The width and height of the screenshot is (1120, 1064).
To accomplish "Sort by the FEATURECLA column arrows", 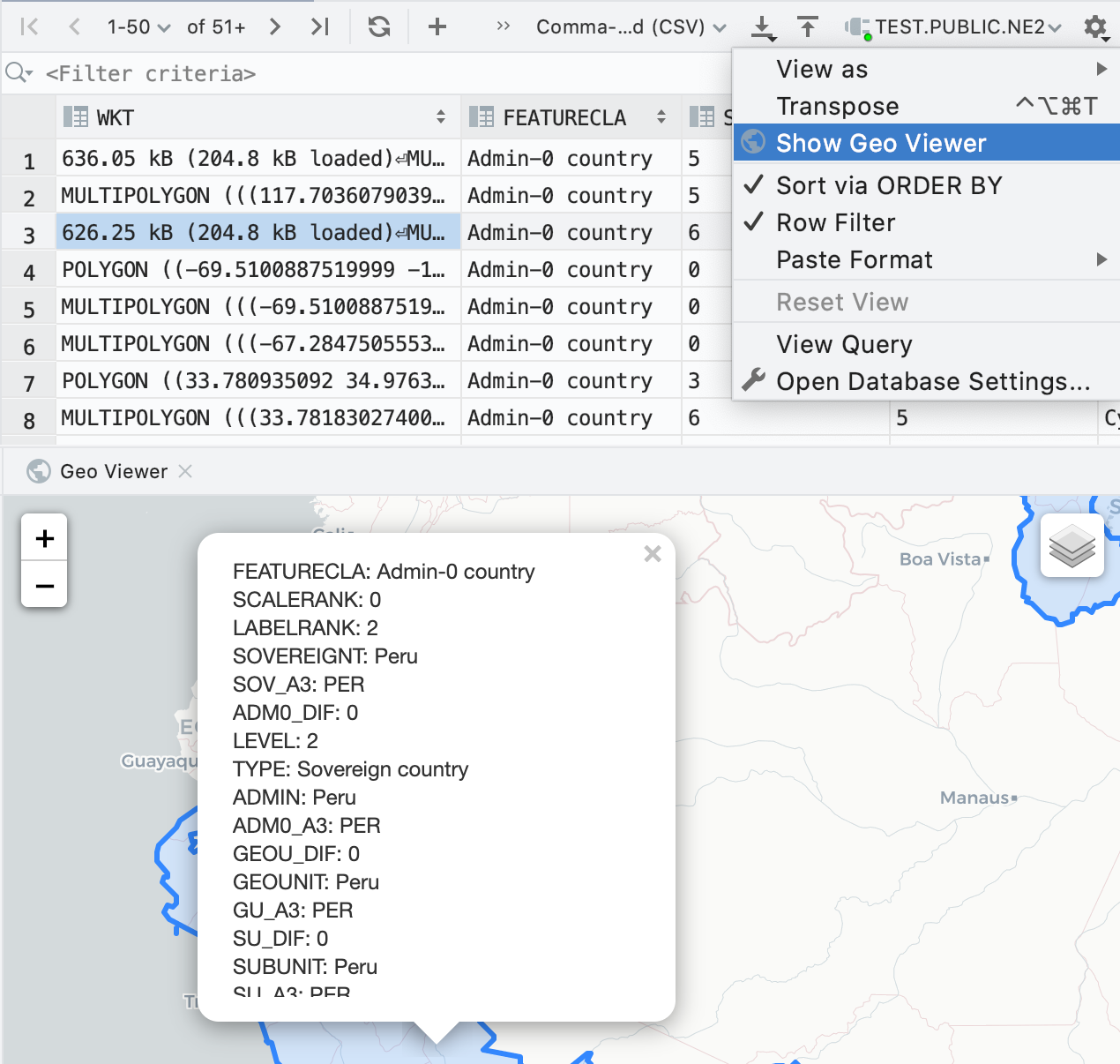I will pyautogui.click(x=661, y=116).
